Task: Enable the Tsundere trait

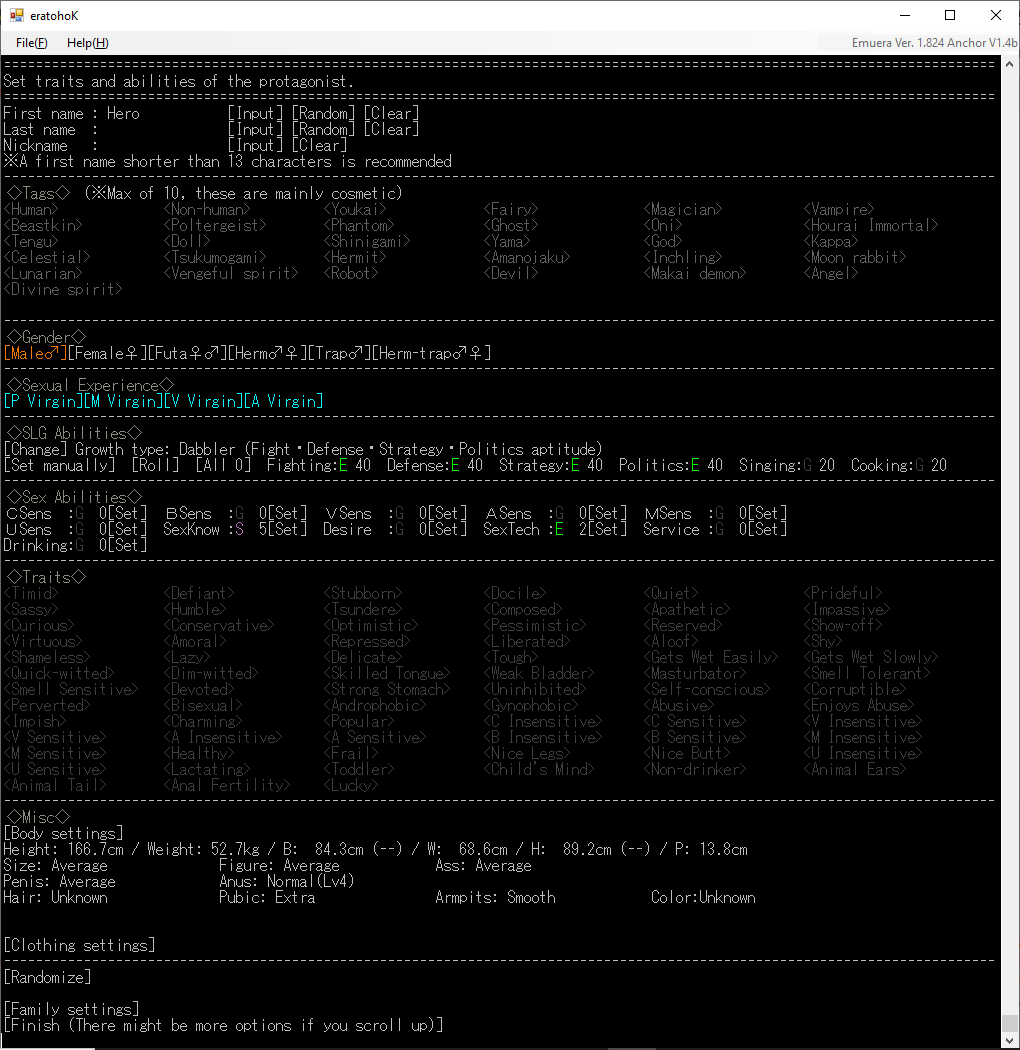Action: (x=362, y=610)
